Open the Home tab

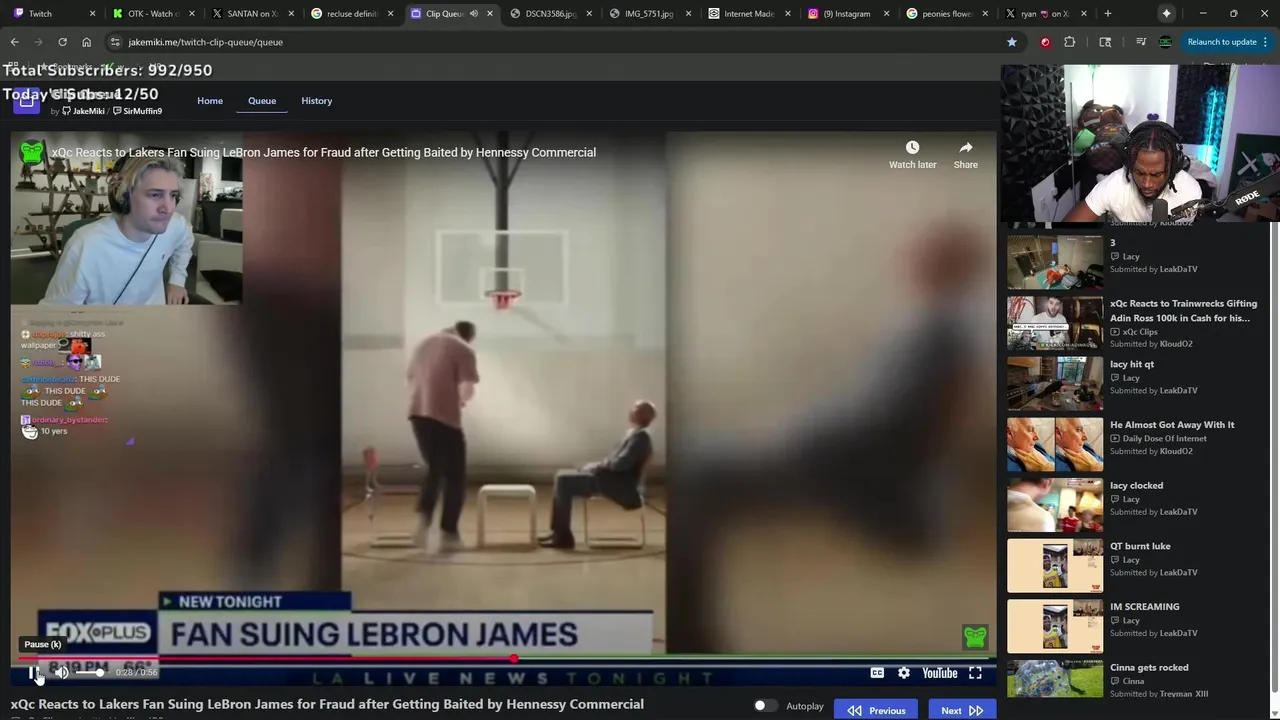point(210,101)
